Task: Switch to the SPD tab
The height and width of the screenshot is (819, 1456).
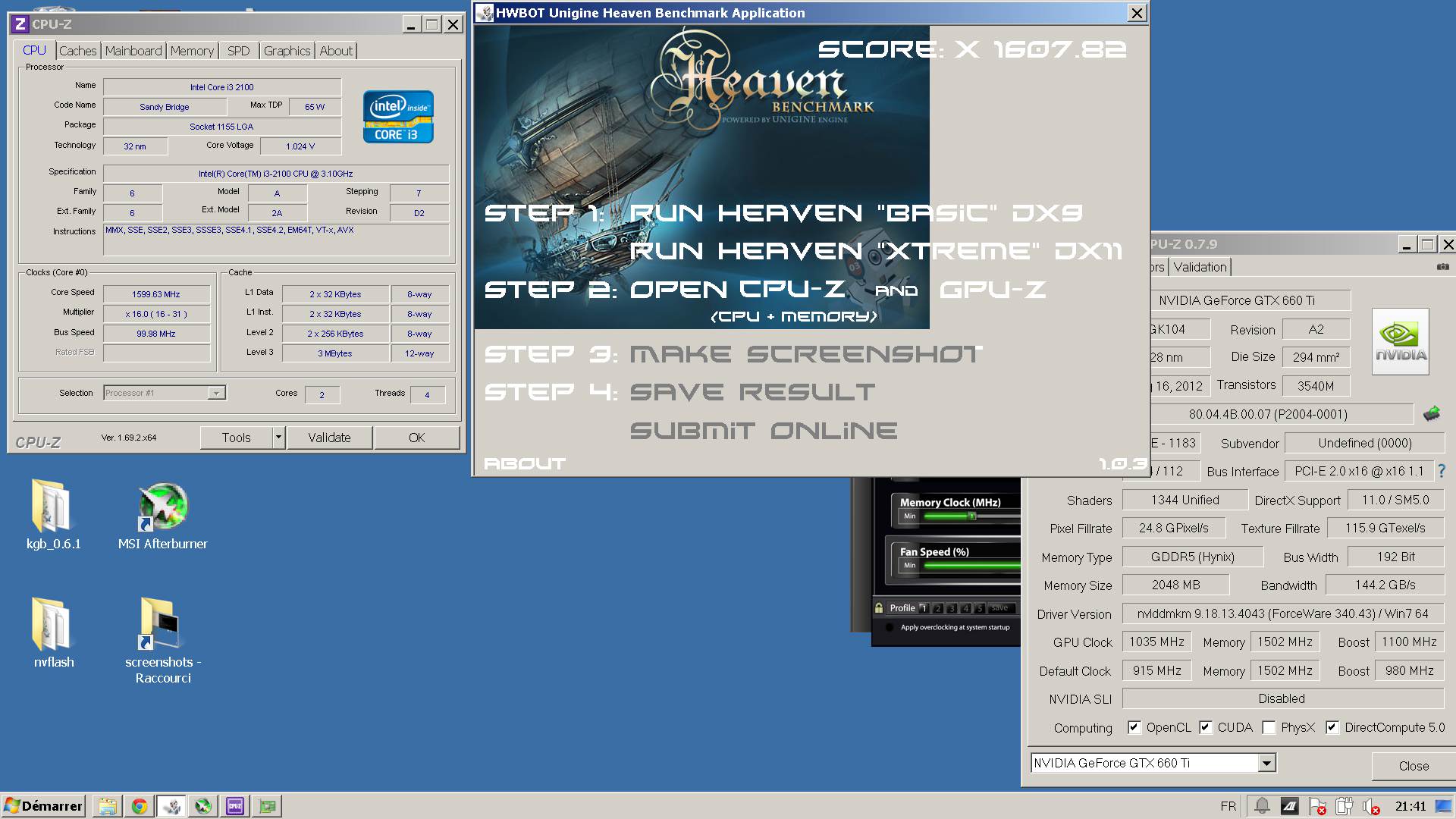Action: tap(238, 51)
